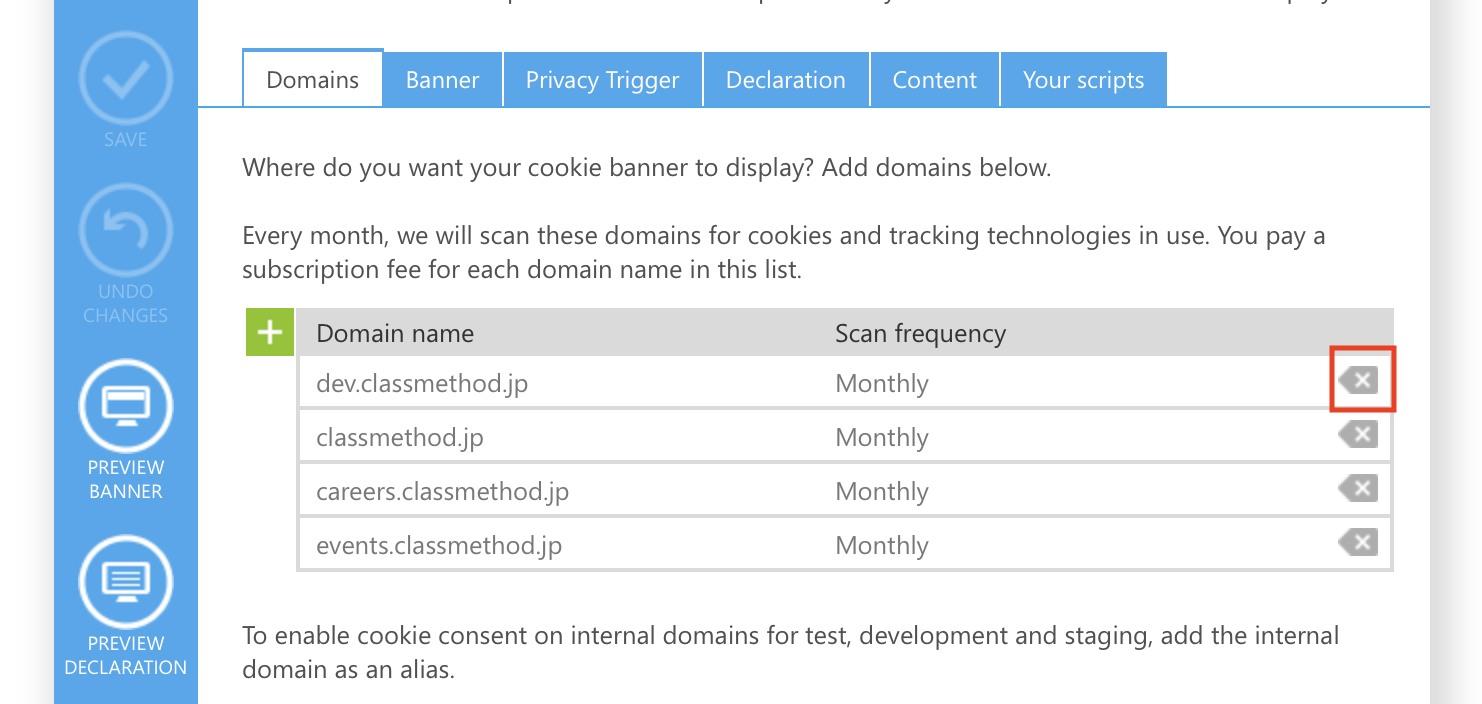Open the Privacy Trigger tab

[x=602, y=79]
